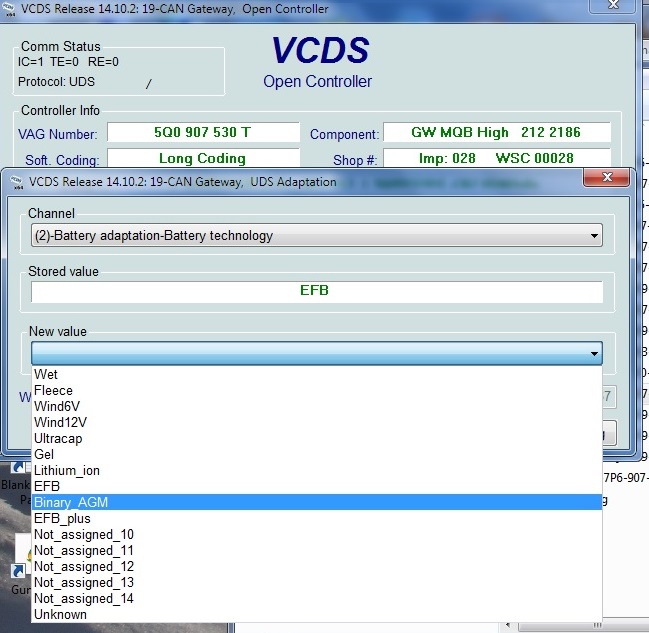649x633 pixels.
Task: Pick Not_assigned_11 from list
Action: [317, 551]
